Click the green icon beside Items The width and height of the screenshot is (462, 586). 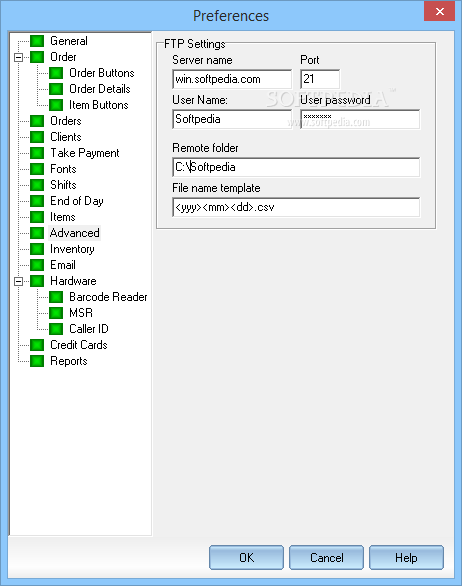pos(37,217)
